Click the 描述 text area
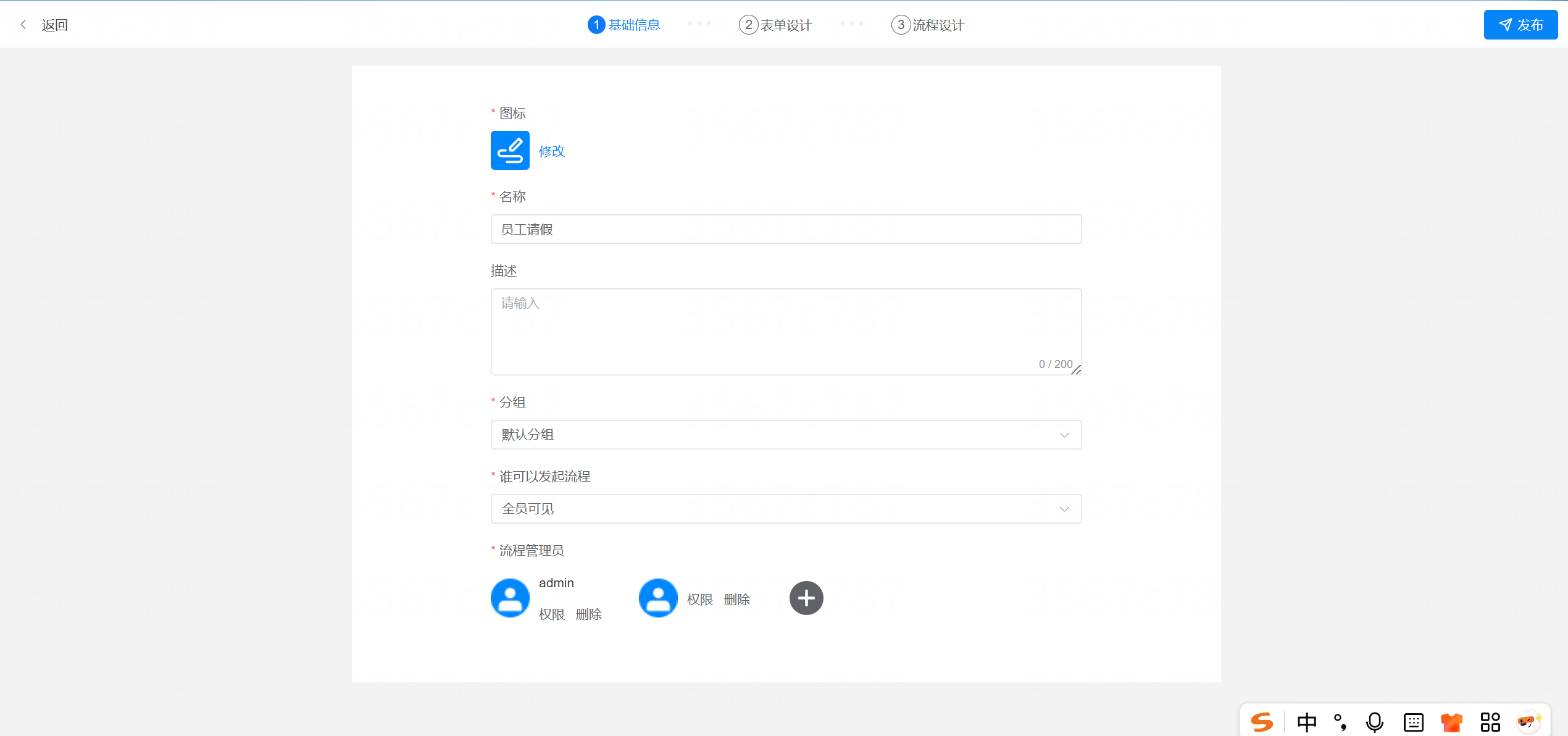The height and width of the screenshot is (736, 1568). coord(786,332)
